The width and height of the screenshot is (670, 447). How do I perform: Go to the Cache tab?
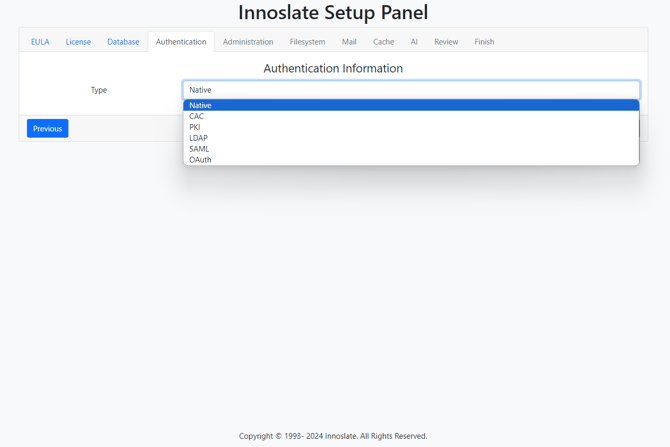pyautogui.click(x=383, y=42)
